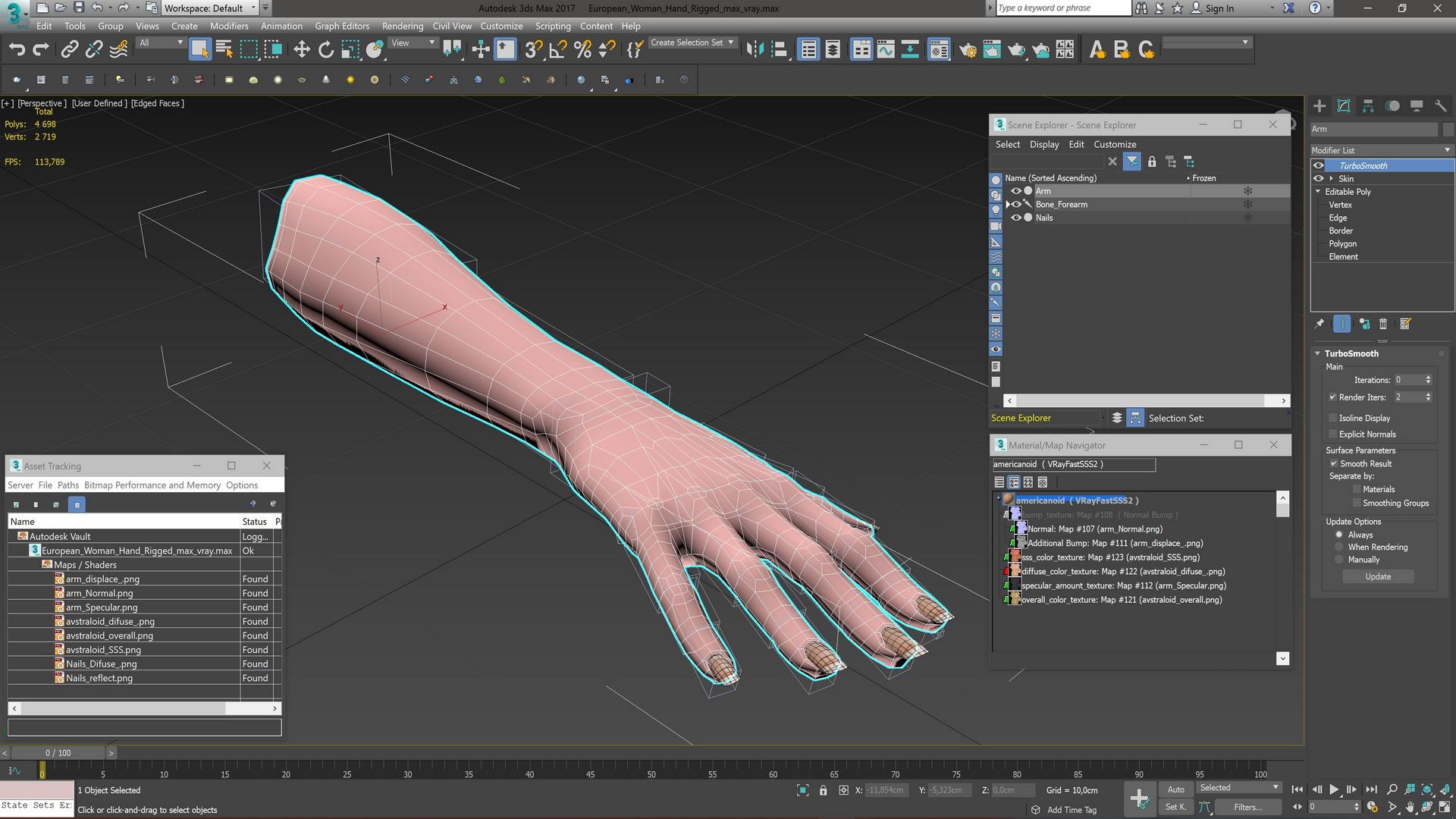This screenshot has height=819, width=1456.
Task: Open the Workspace Default dropdown
Action: 210,8
